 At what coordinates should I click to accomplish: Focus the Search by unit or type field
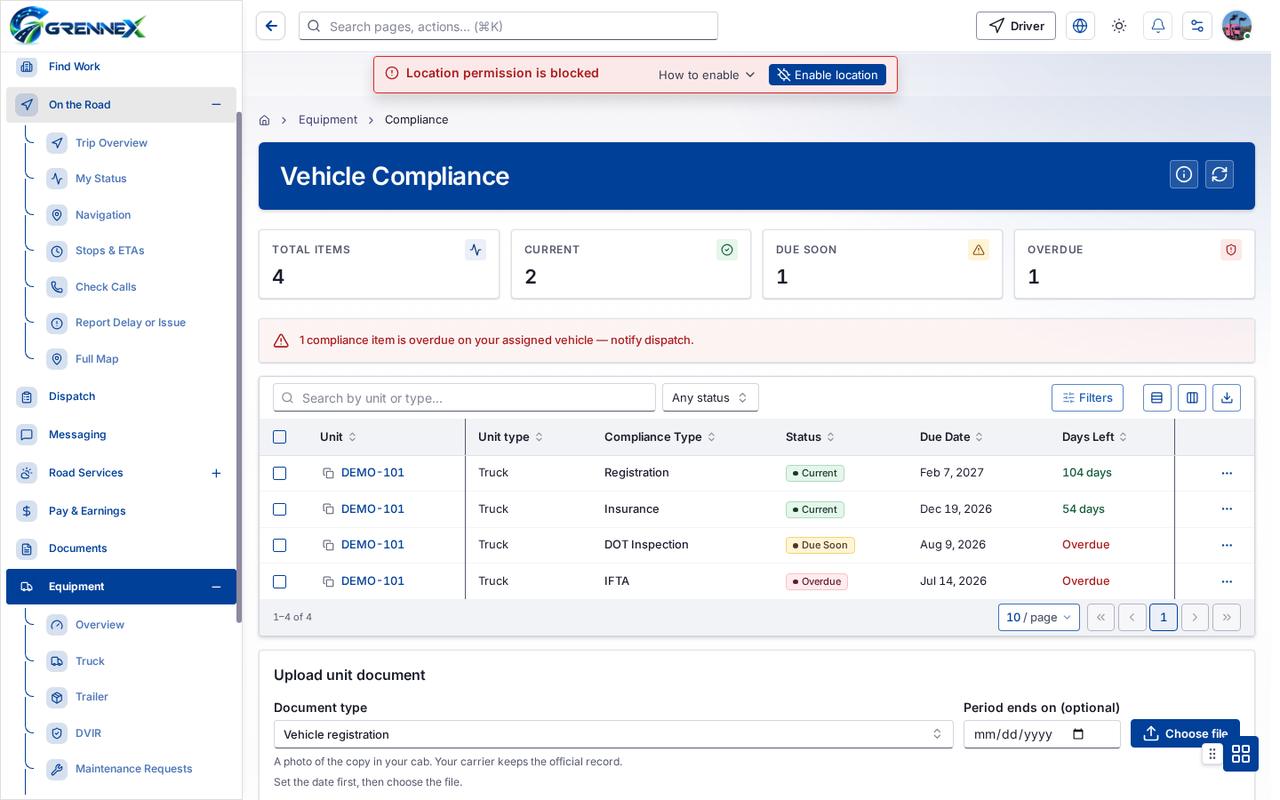pyautogui.click(x=464, y=398)
